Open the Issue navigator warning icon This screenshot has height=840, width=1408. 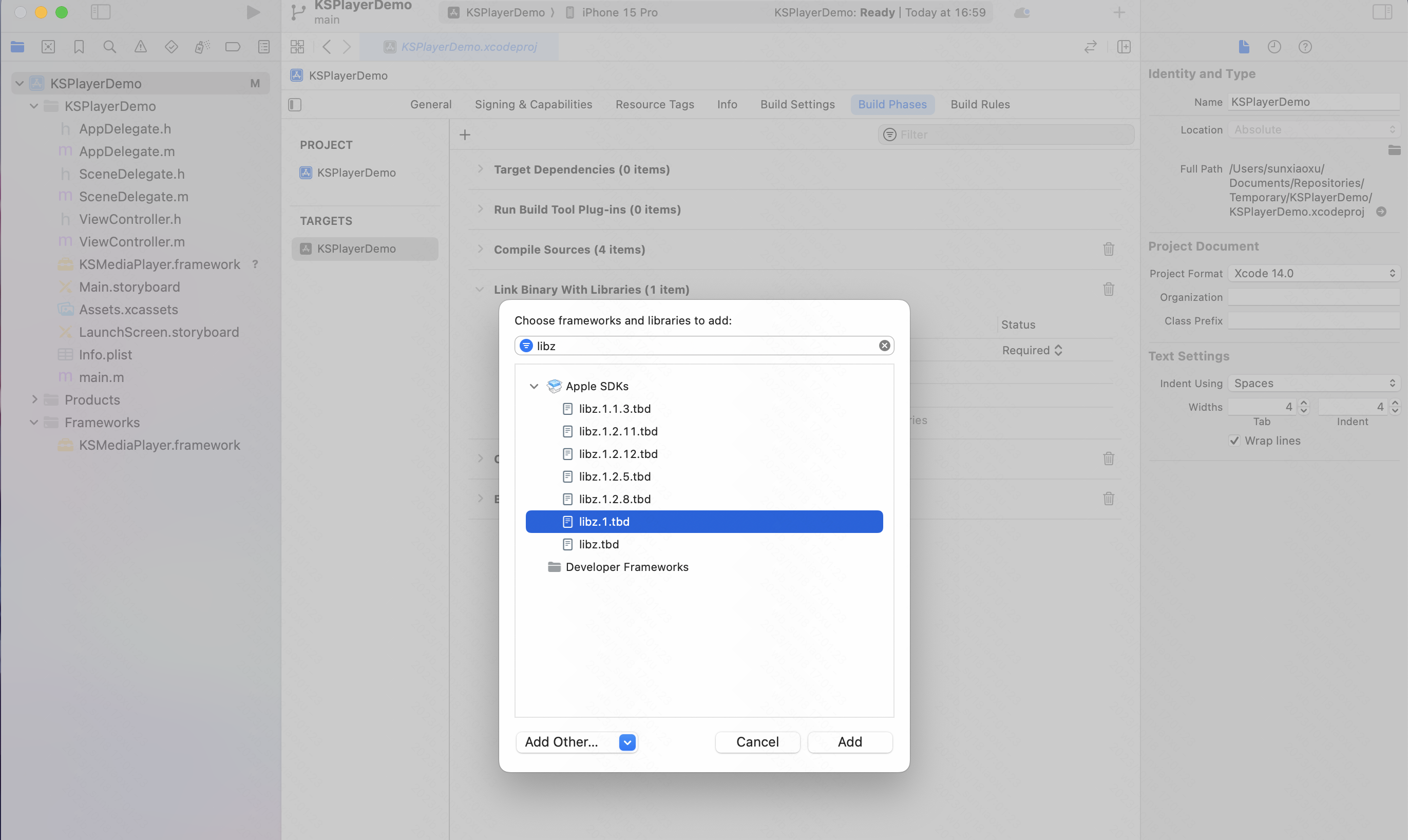pos(140,47)
